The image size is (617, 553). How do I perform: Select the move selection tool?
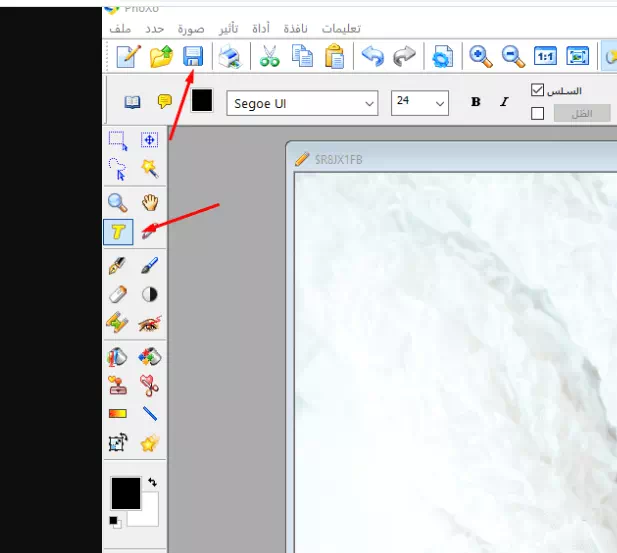pos(150,140)
